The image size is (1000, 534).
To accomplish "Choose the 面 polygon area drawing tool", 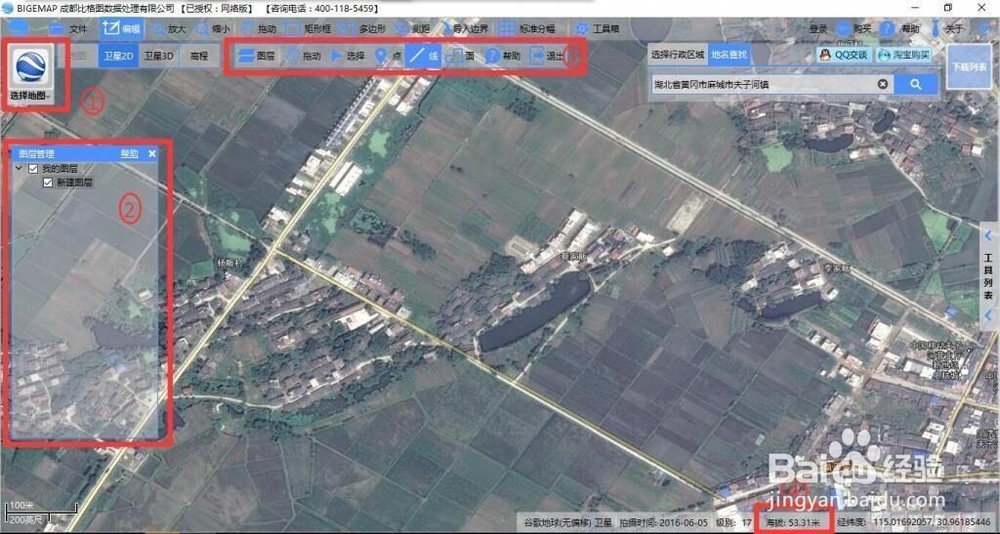I will 460,56.
